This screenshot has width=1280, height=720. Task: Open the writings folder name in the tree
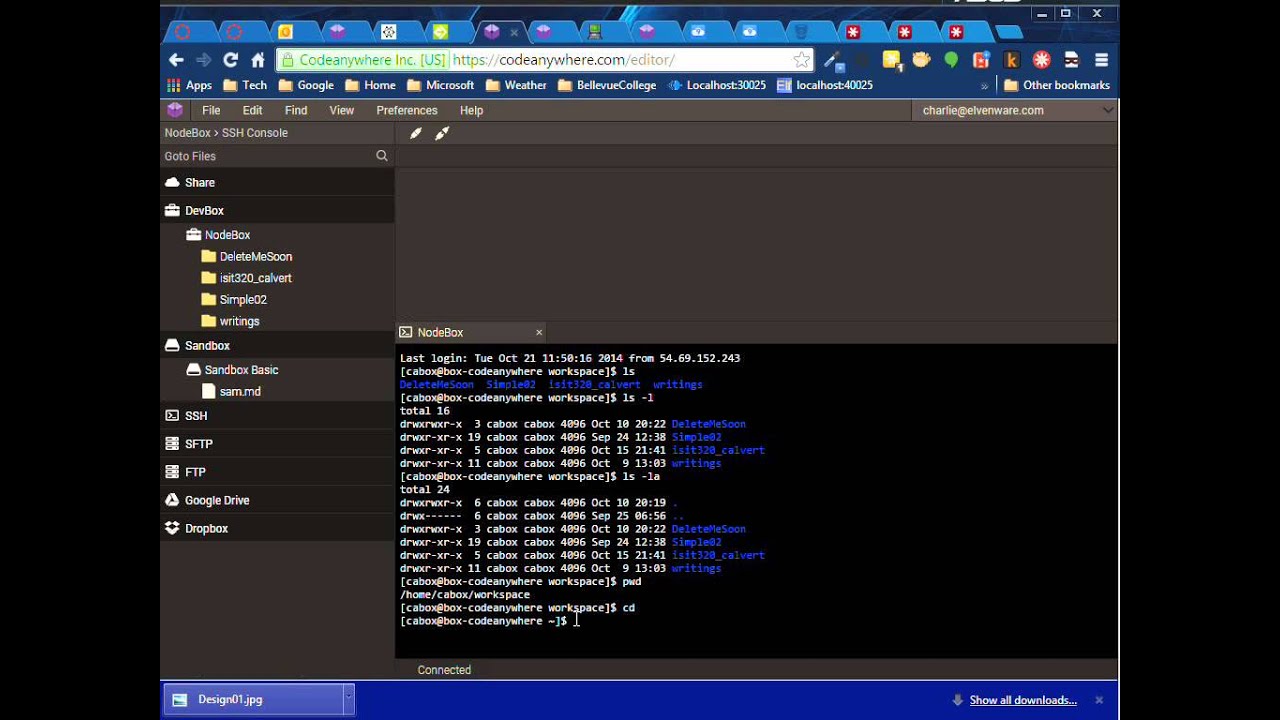(x=240, y=321)
